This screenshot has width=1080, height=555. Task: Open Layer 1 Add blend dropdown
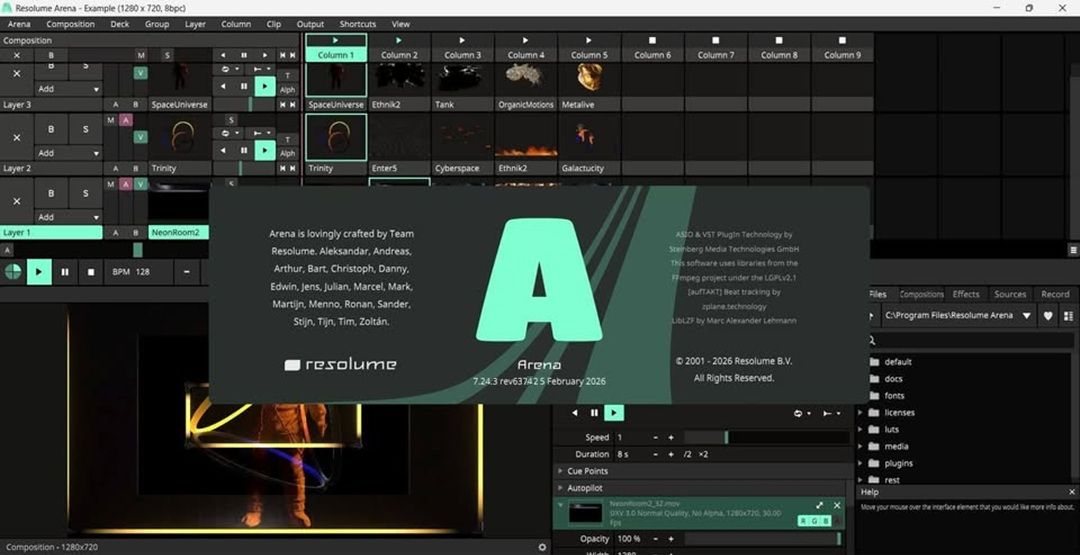coord(68,217)
